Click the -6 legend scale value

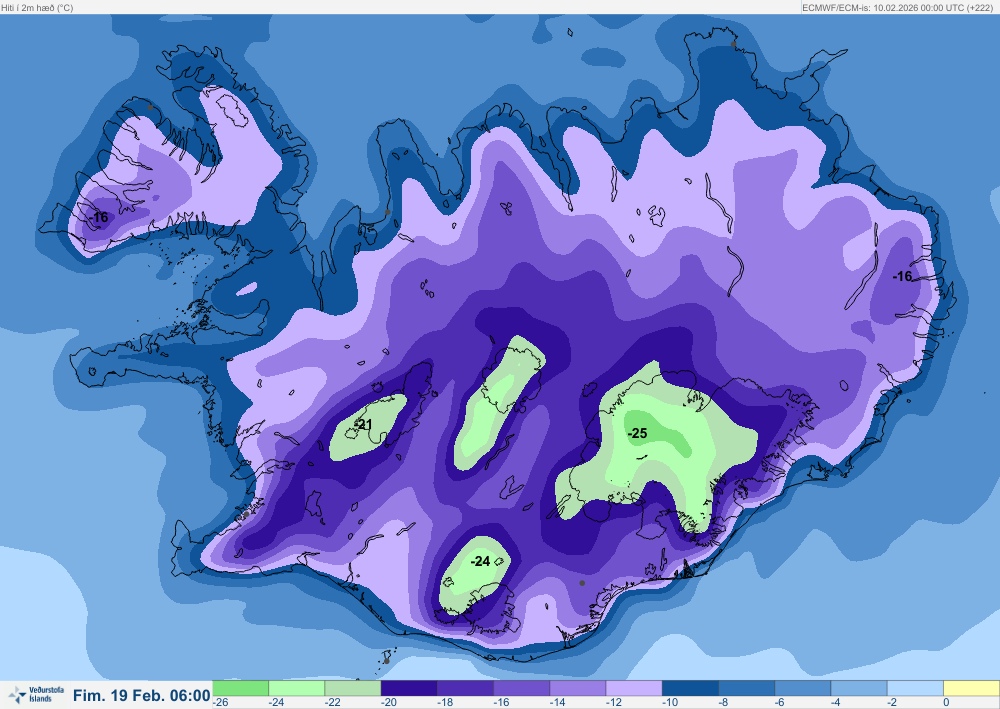(x=780, y=703)
